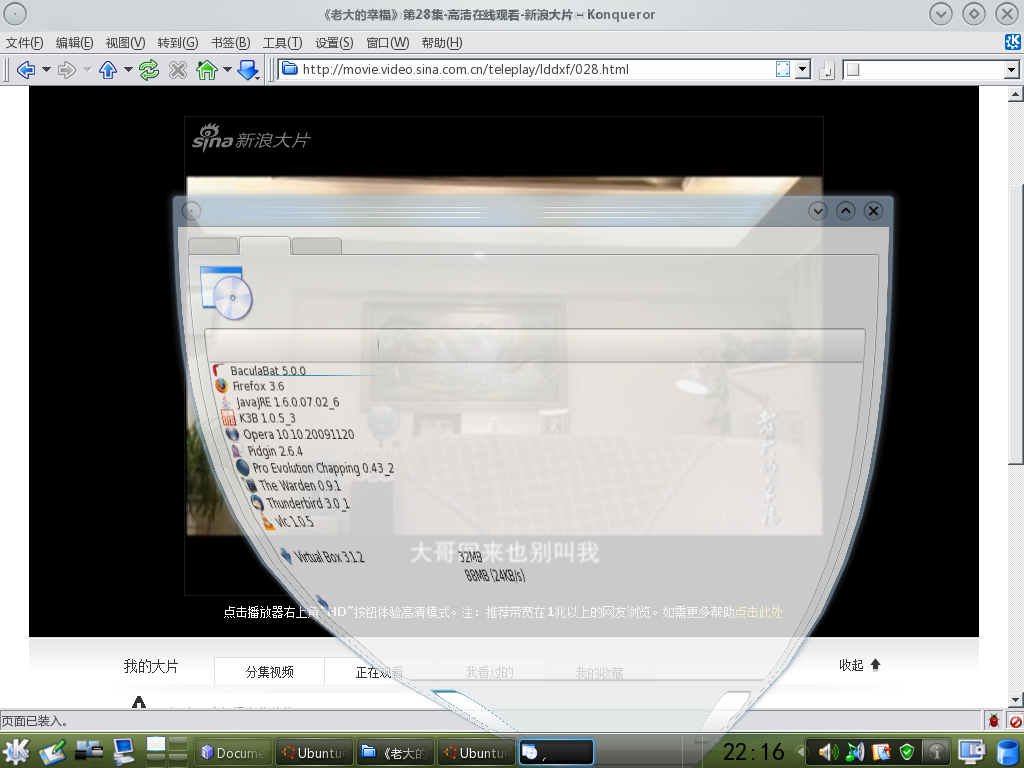Click the vertical scrollbar up arrow

(x=1016, y=95)
